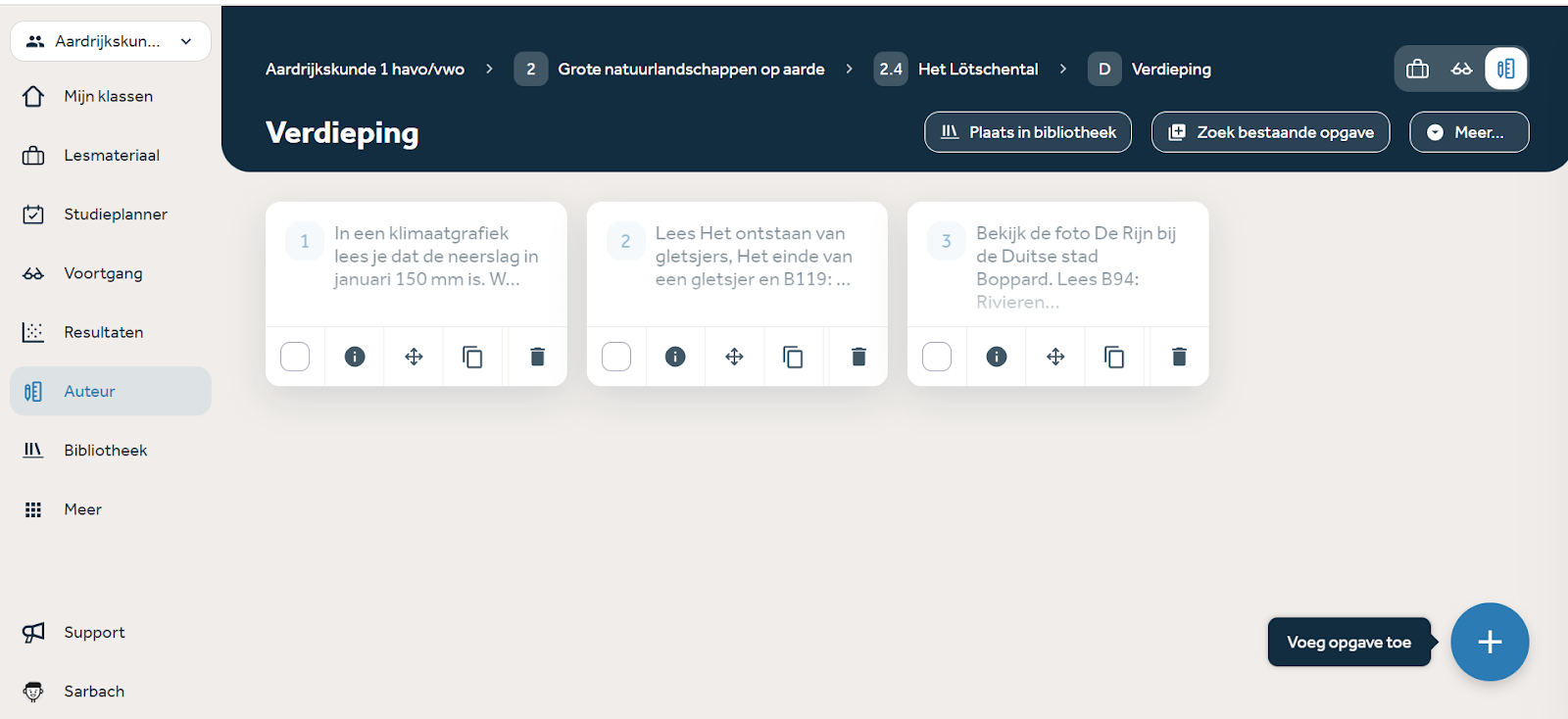This screenshot has height=719, width=1568.
Task: Select checkbox on opgave 2 card
Action: tap(616, 357)
